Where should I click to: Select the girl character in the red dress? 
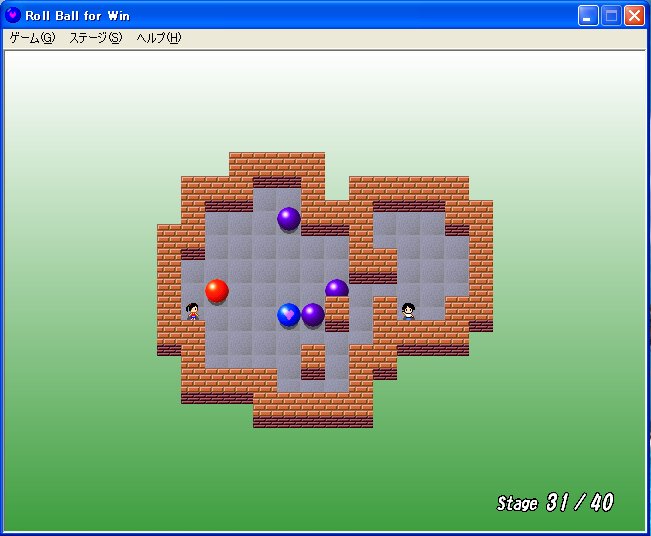pyautogui.click(x=193, y=311)
